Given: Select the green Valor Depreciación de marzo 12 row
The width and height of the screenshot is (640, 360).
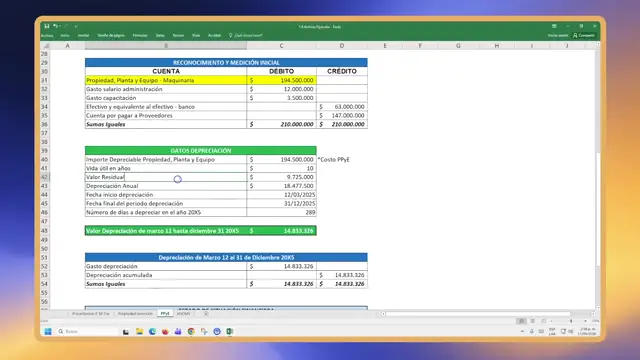Looking at the screenshot, I should pos(200,231).
